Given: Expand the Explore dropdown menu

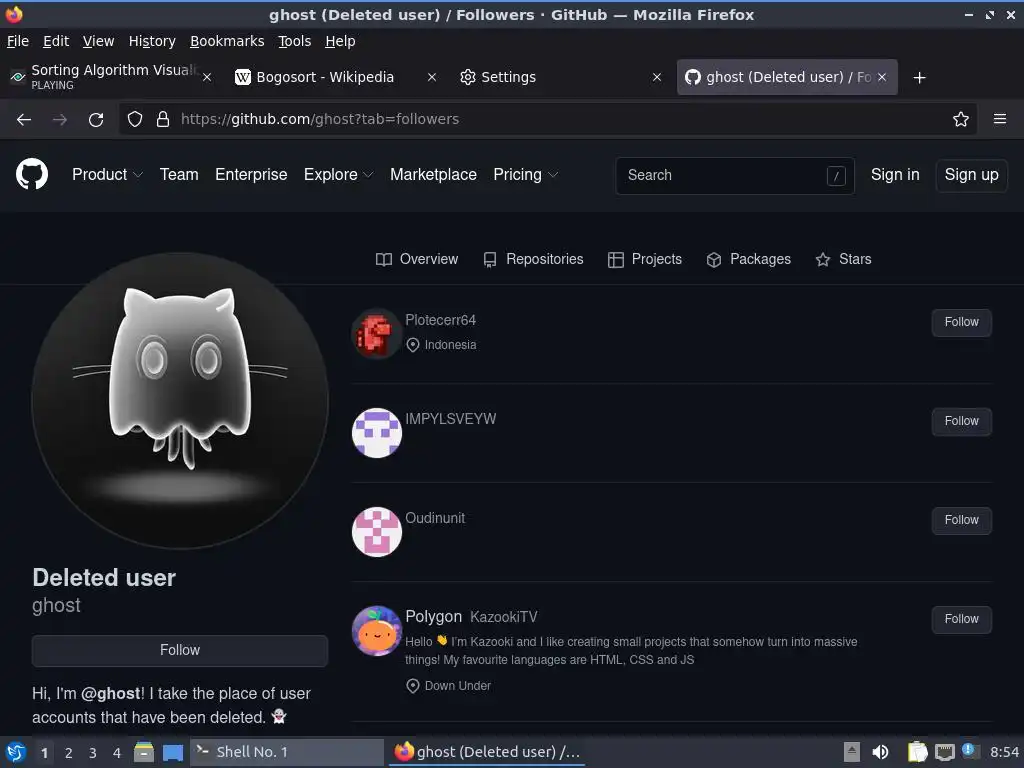Looking at the screenshot, I should pyautogui.click(x=338, y=174).
